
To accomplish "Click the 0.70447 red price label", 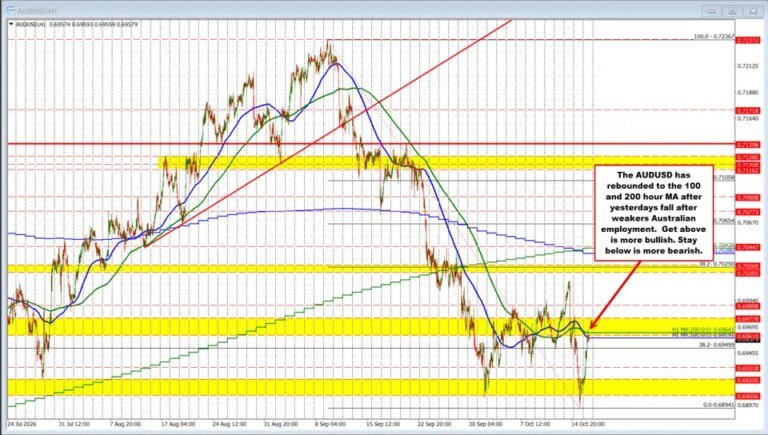I will [748, 247].
